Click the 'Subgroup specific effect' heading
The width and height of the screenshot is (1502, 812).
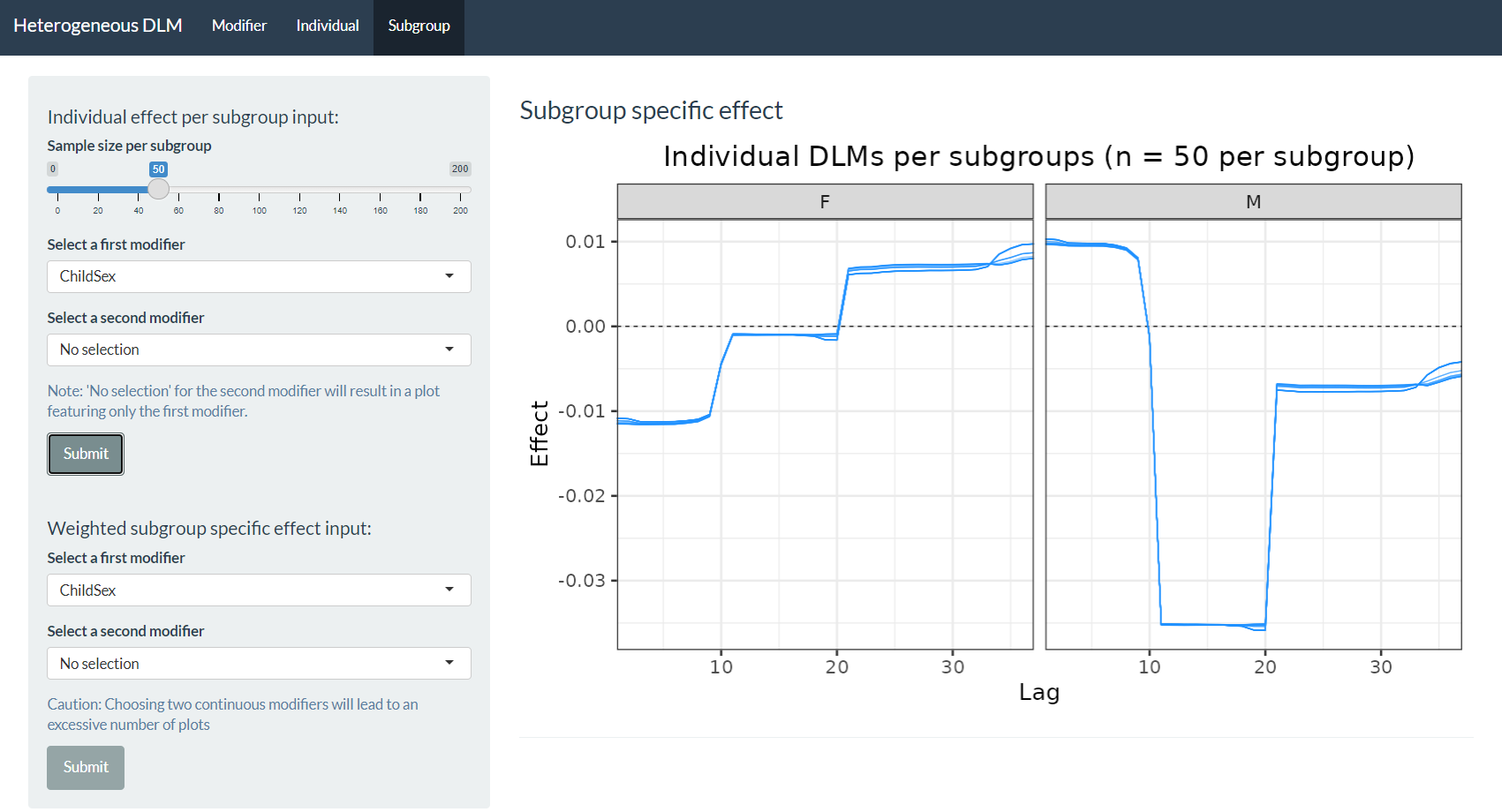coord(651,110)
